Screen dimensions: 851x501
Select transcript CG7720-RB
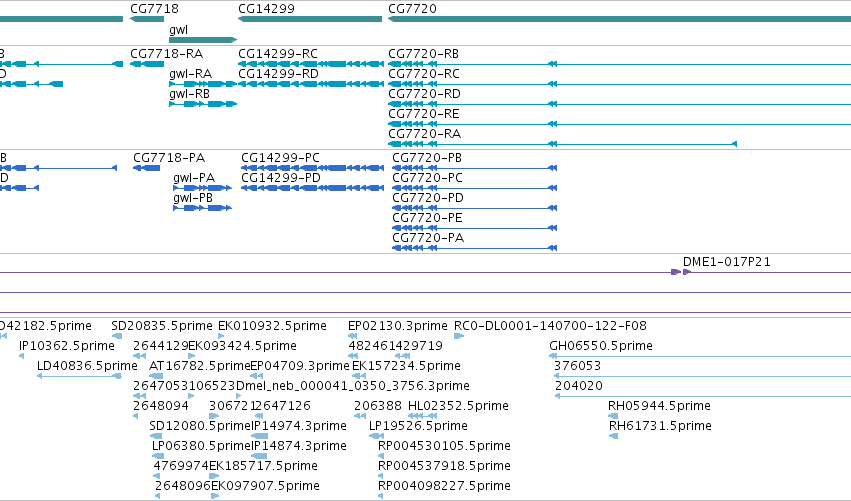423,54
